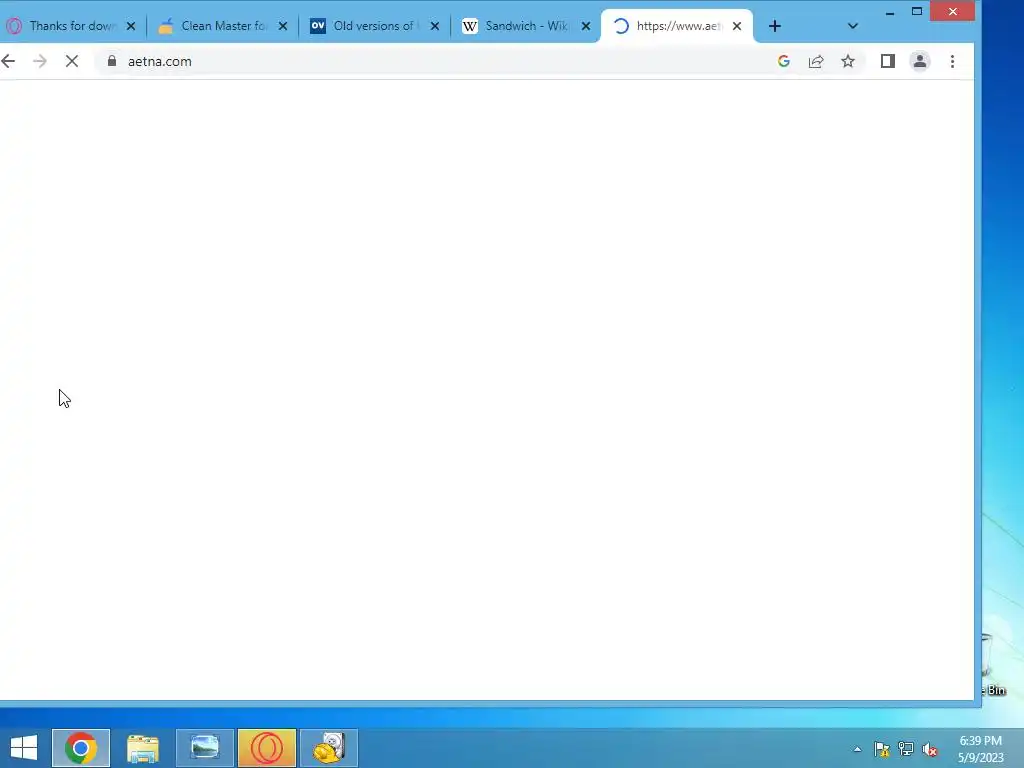Close the Sandwich Wikipedia tab
1024x768 pixels.
pyautogui.click(x=586, y=26)
